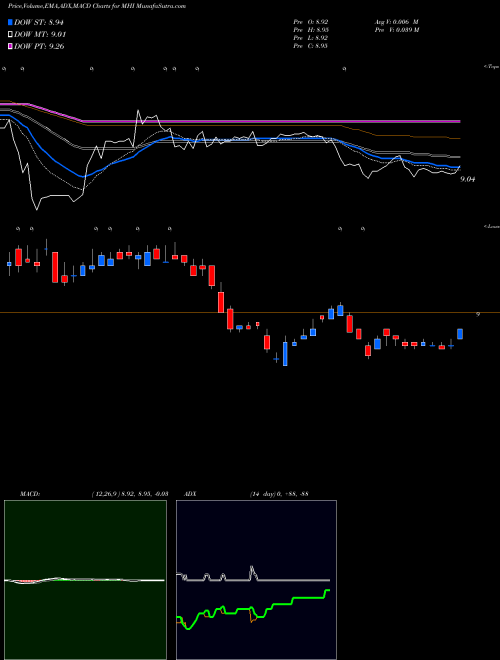
Task: Click the chart title mentioning MunafaSutra.com
Action: point(97,6)
